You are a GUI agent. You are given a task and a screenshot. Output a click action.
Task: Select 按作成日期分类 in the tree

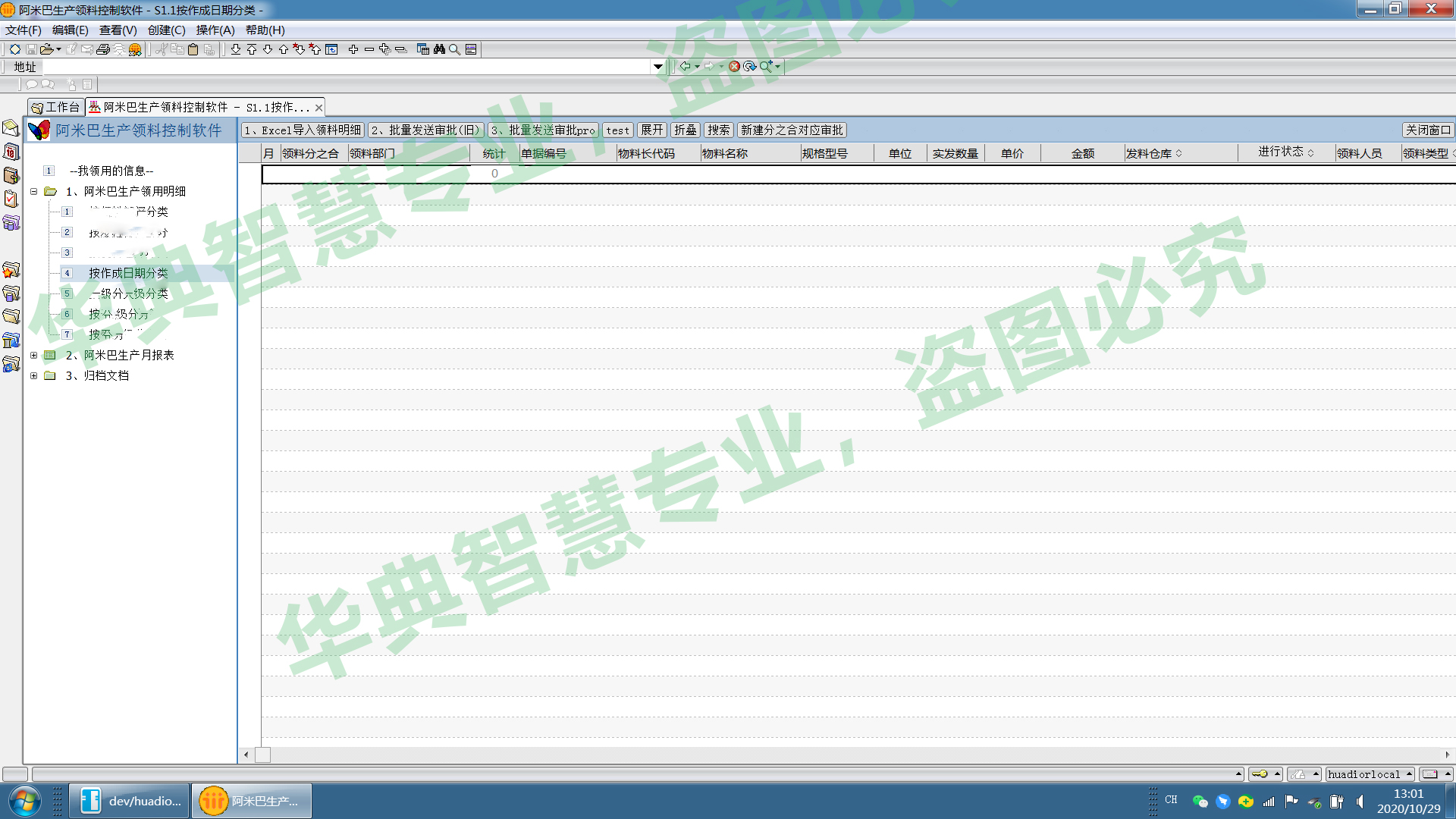point(128,273)
